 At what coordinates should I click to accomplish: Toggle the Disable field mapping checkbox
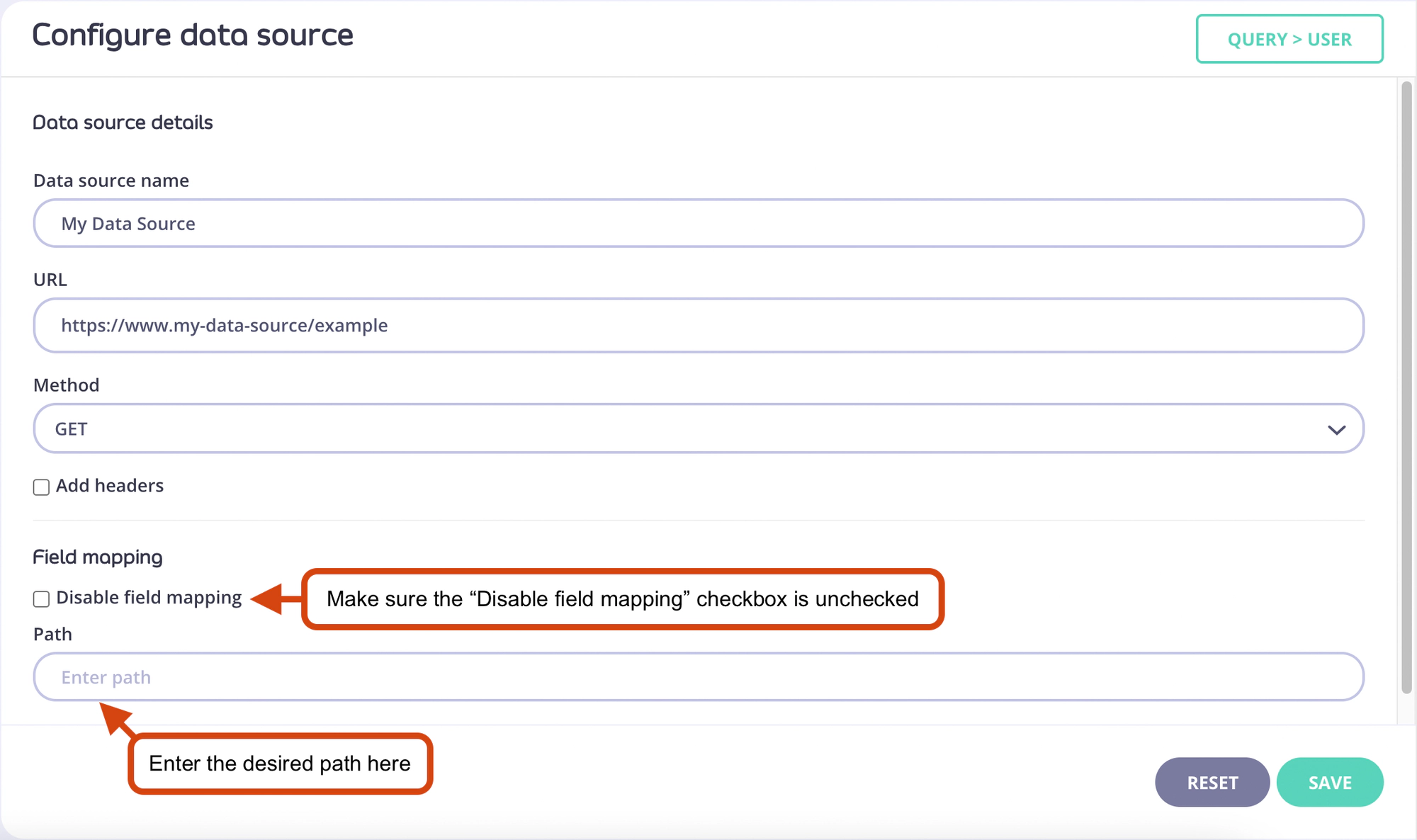(x=41, y=599)
